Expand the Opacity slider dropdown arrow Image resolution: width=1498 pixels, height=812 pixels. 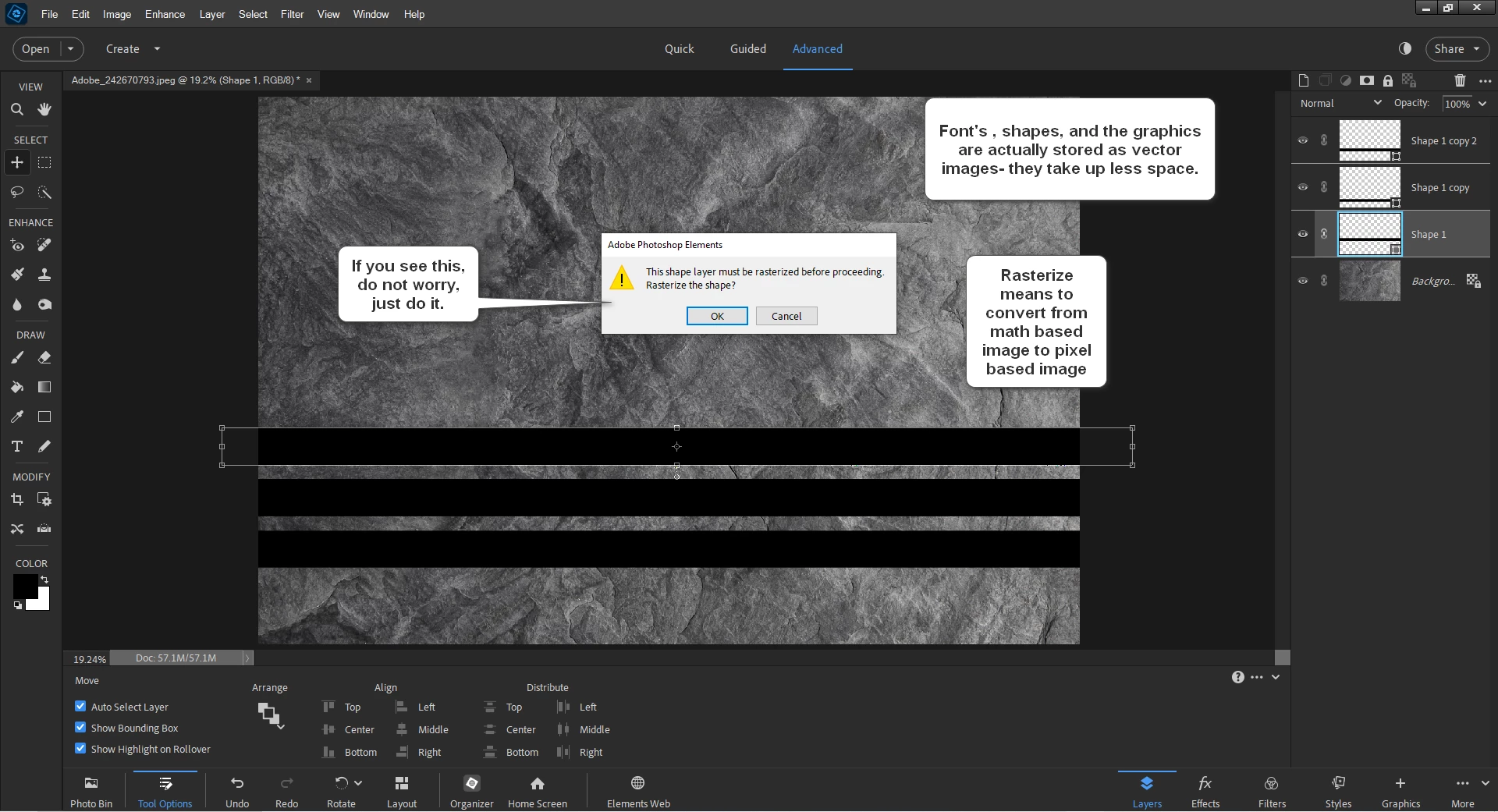point(1482,104)
